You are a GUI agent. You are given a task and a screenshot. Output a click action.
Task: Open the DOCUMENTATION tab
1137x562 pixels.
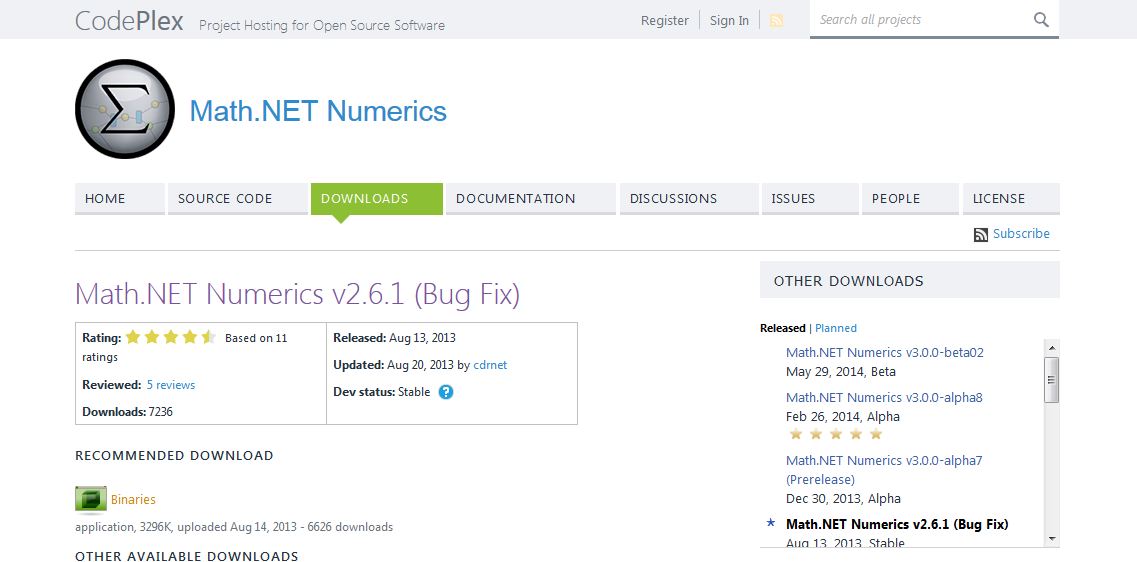(531, 199)
